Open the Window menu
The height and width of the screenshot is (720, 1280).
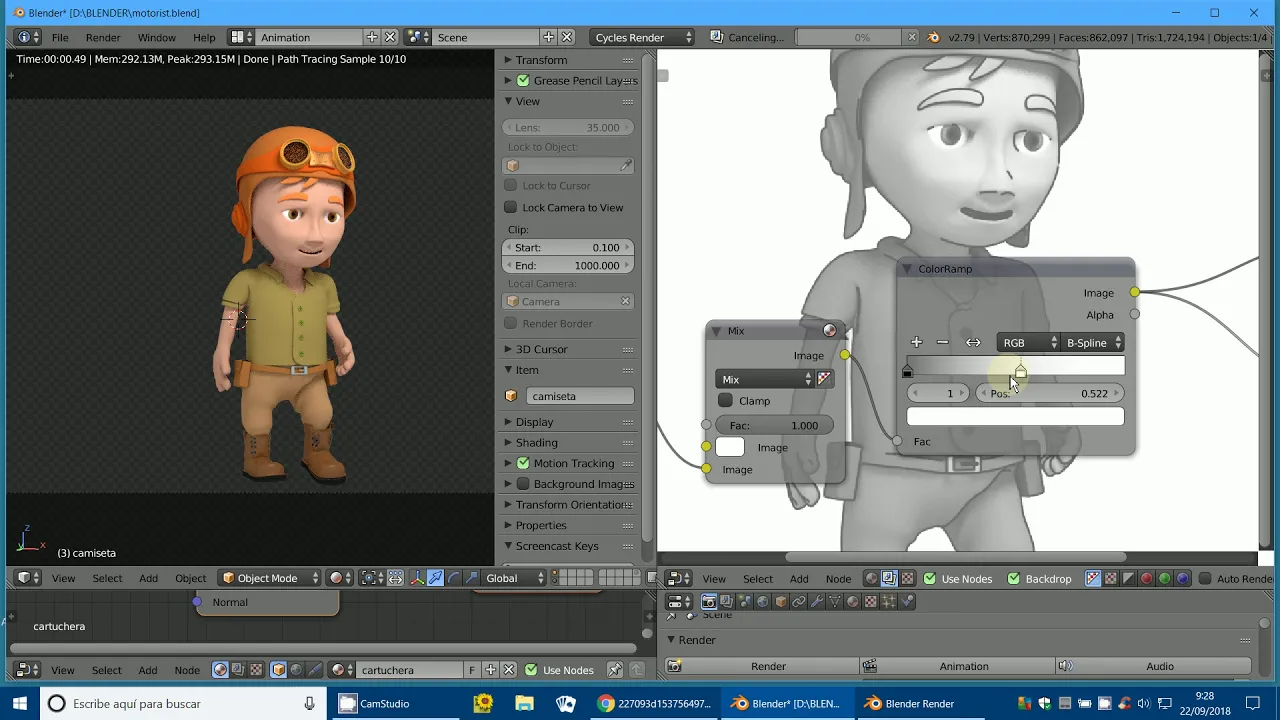[x=157, y=37]
